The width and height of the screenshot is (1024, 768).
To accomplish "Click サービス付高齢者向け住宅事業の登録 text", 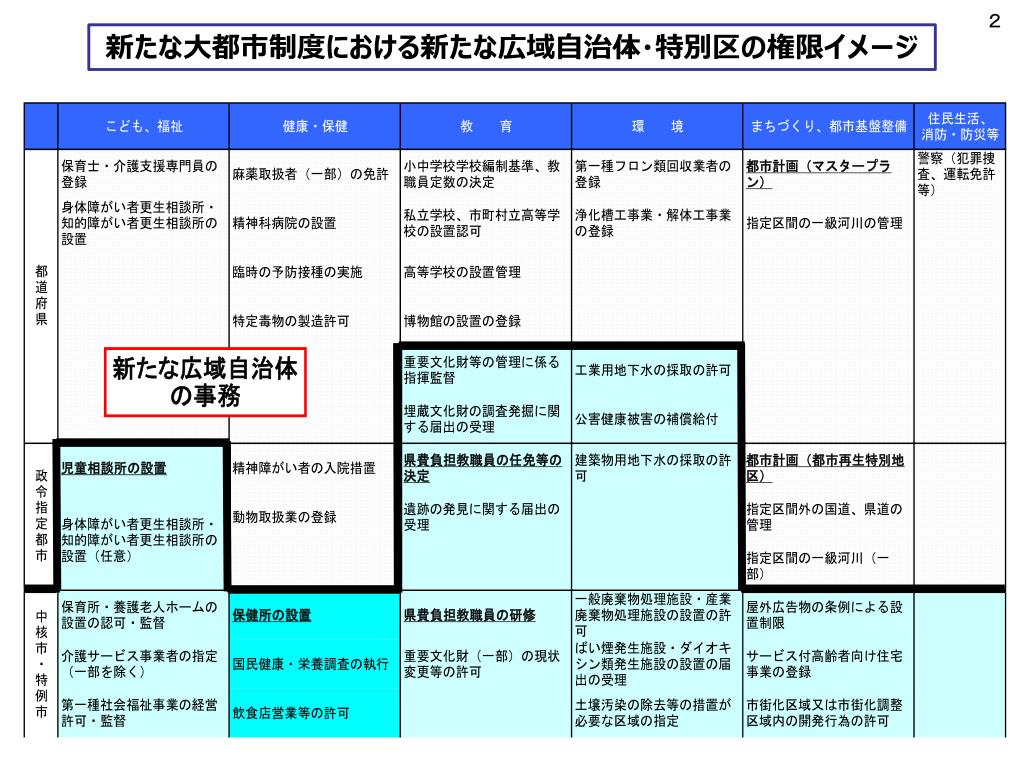I will [825, 664].
